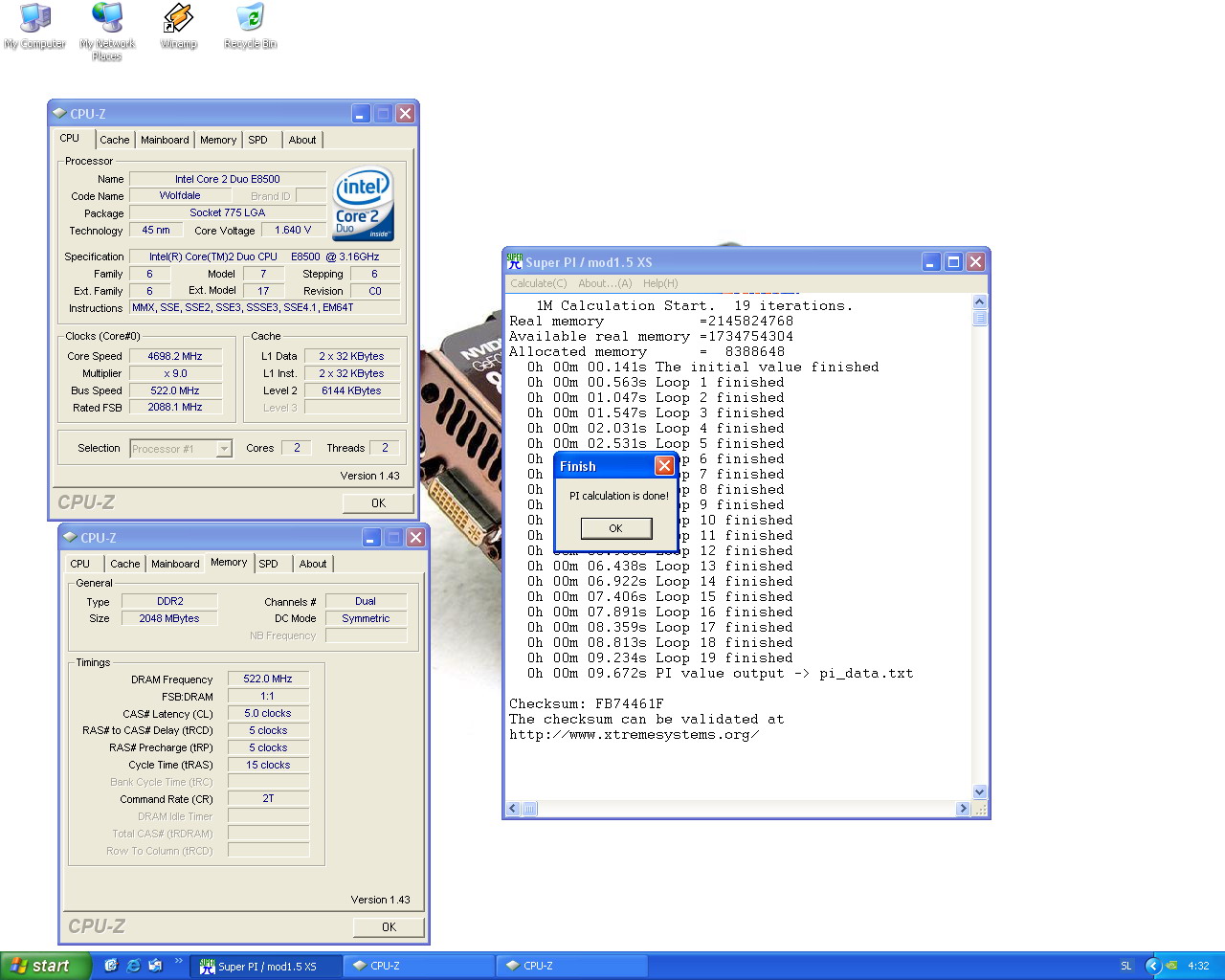Close the Finish dialog with X
Viewport: 1225px width, 980px height.
point(664,465)
